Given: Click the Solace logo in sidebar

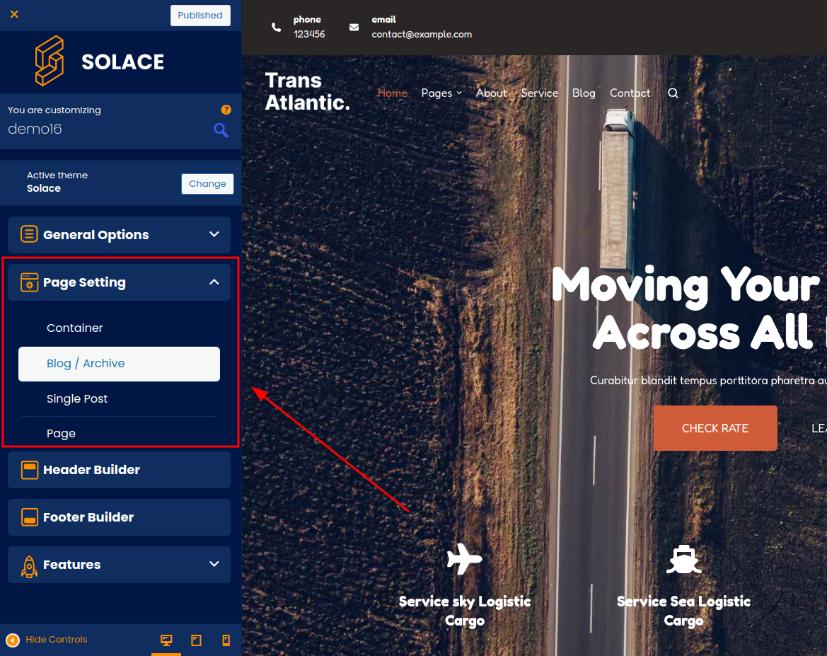Looking at the screenshot, I should click(99, 62).
